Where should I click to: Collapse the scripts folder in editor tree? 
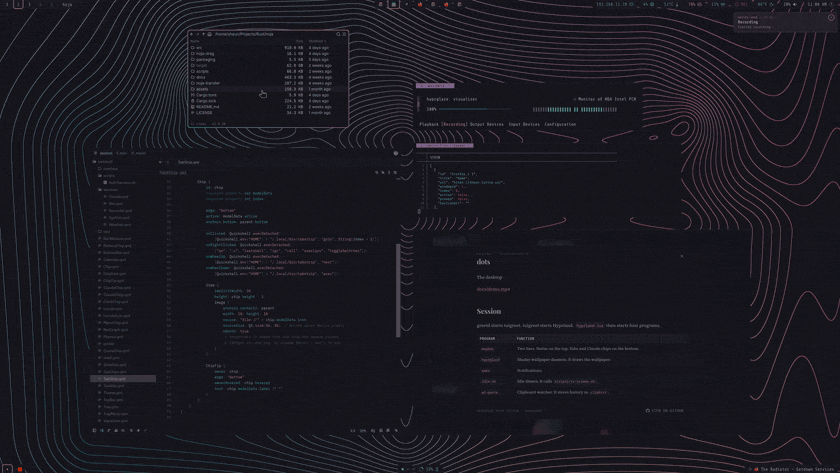(x=109, y=175)
